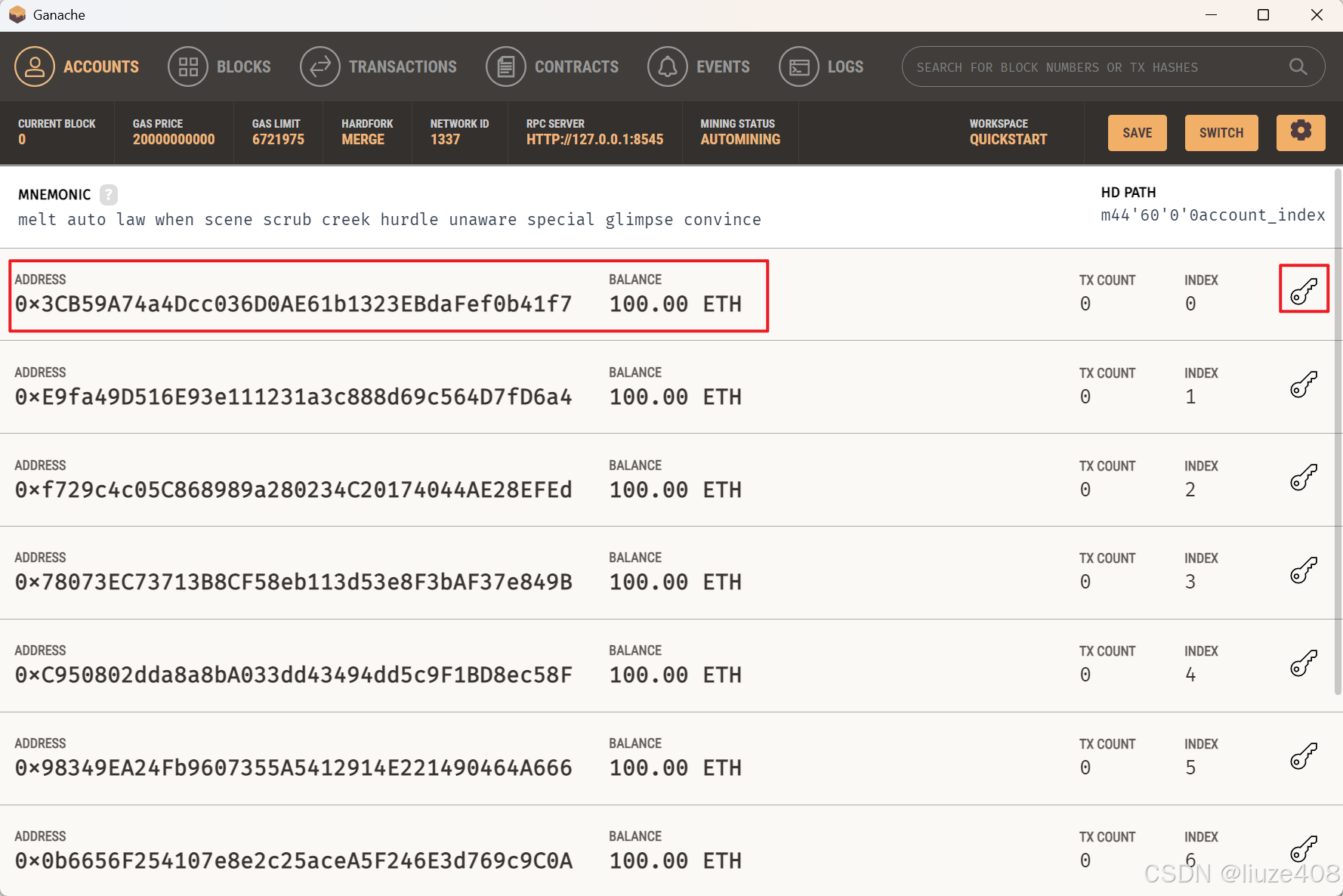Show private key for account index 6
This screenshot has height=896, width=1343.
(1304, 849)
